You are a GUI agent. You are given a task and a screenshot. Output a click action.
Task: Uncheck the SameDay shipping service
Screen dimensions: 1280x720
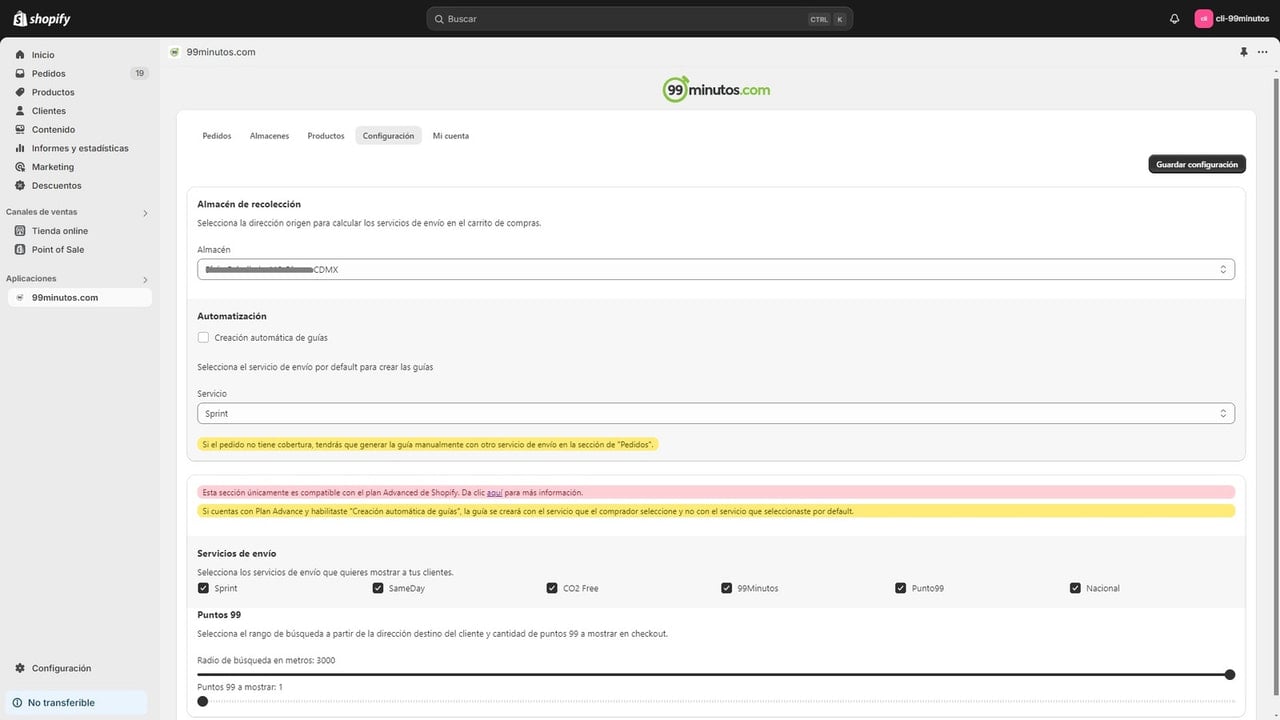coord(378,588)
